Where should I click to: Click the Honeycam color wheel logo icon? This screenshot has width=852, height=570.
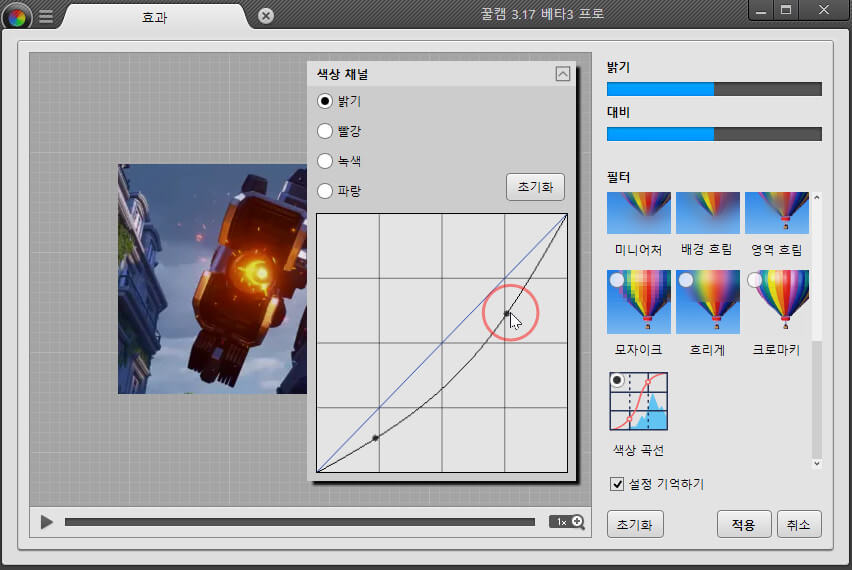[17, 15]
